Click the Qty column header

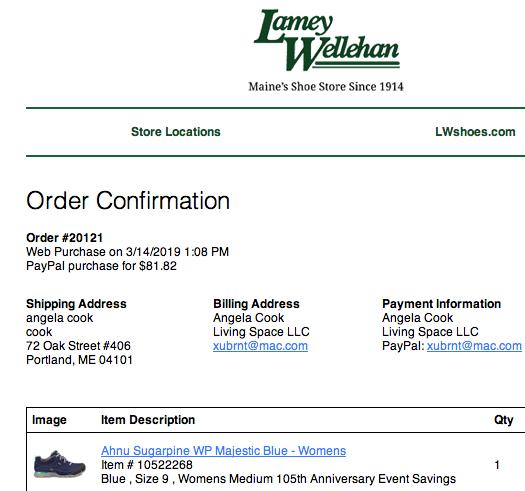(504, 420)
